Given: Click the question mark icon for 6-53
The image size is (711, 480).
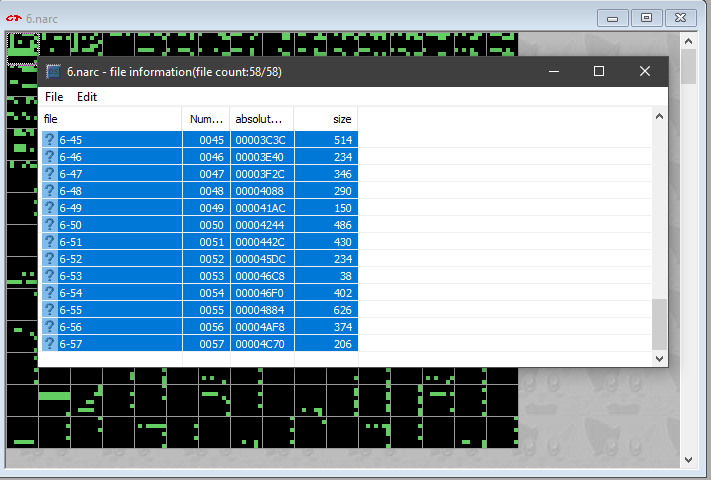Looking at the screenshot, I should pyautogui.click(x=50, y=276).
